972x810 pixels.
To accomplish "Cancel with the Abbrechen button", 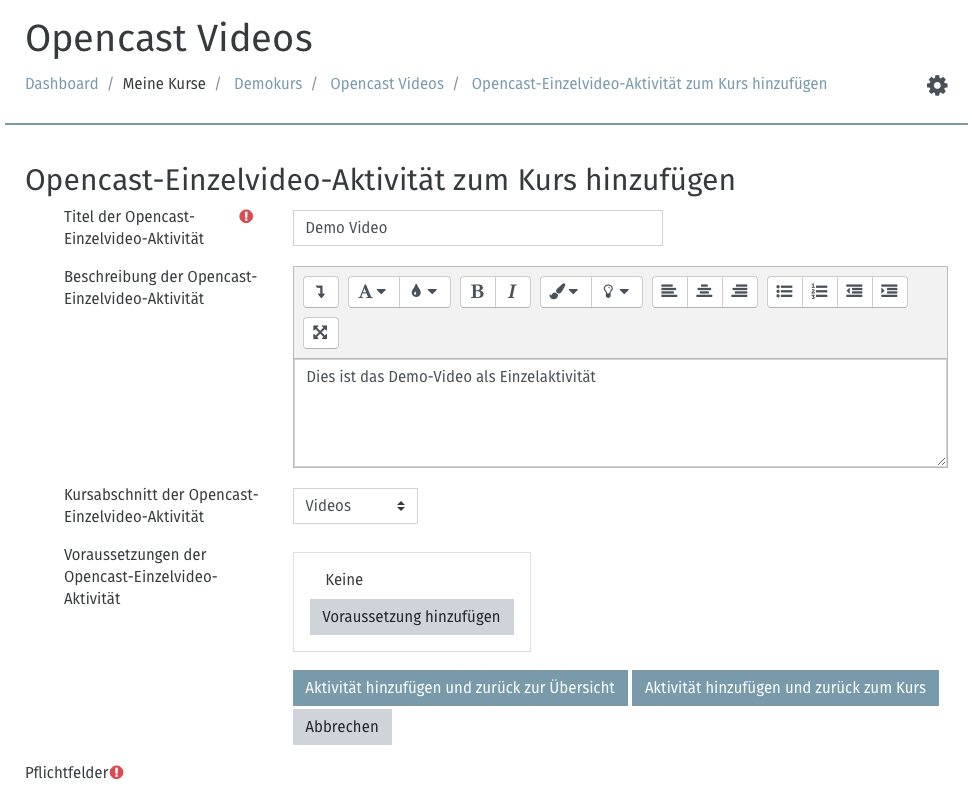I will [342, 727].
